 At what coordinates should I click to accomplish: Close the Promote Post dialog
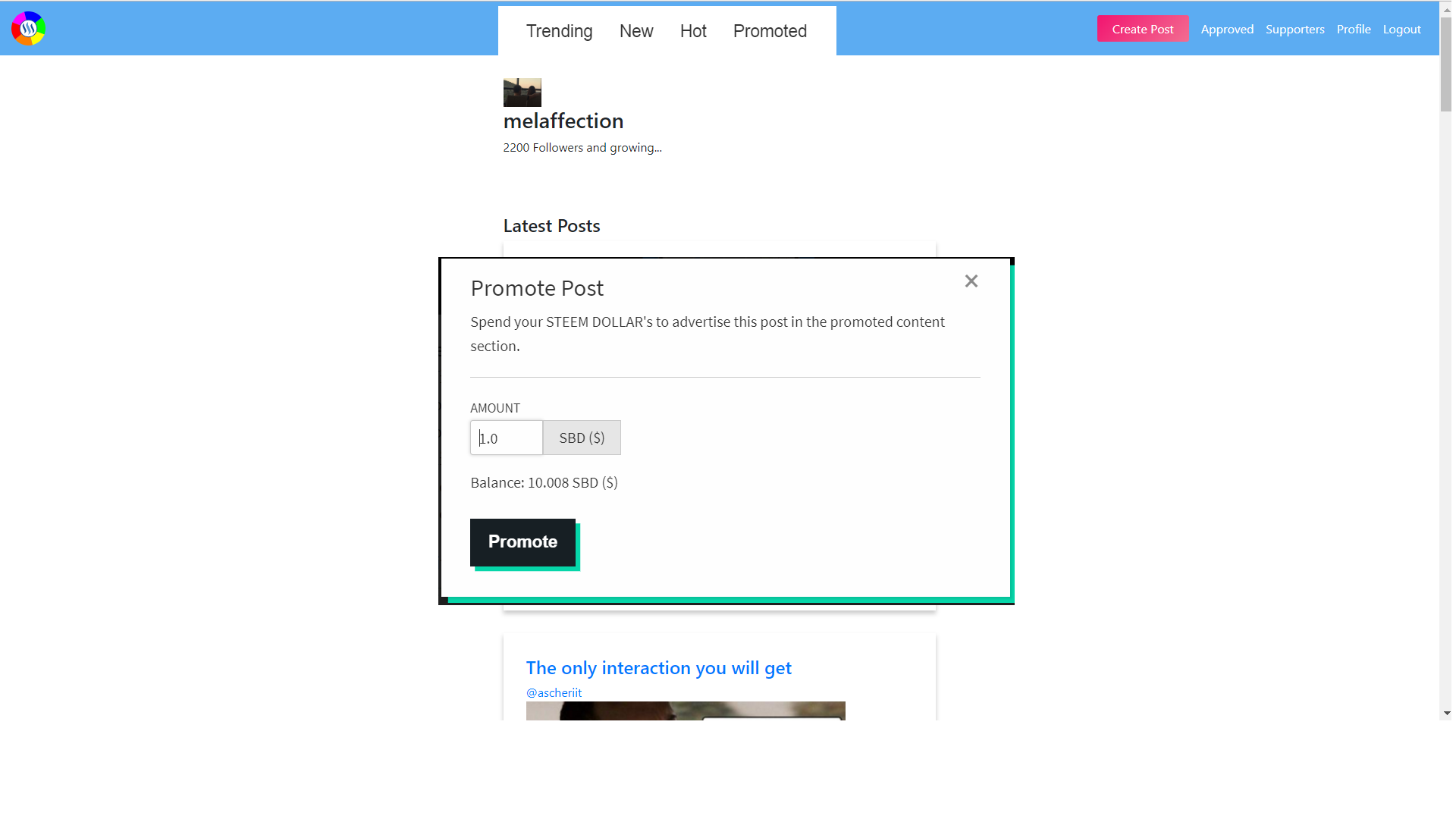point(971,281)
